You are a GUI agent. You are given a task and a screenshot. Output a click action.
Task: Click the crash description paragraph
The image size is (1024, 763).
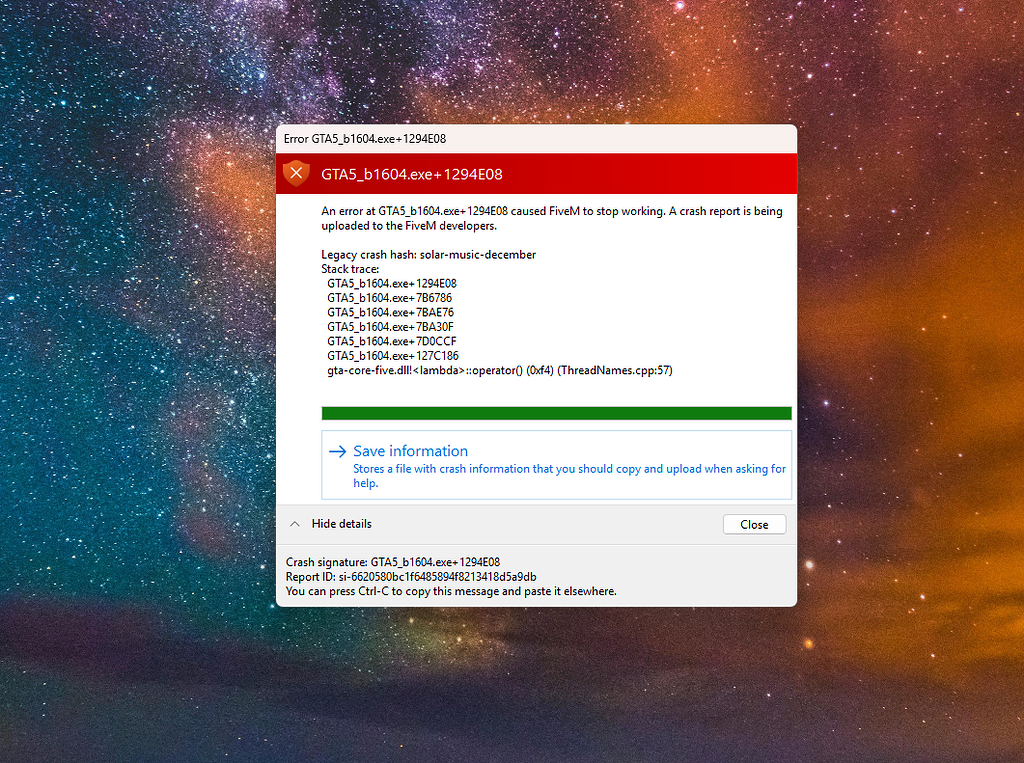pos(550,218)
